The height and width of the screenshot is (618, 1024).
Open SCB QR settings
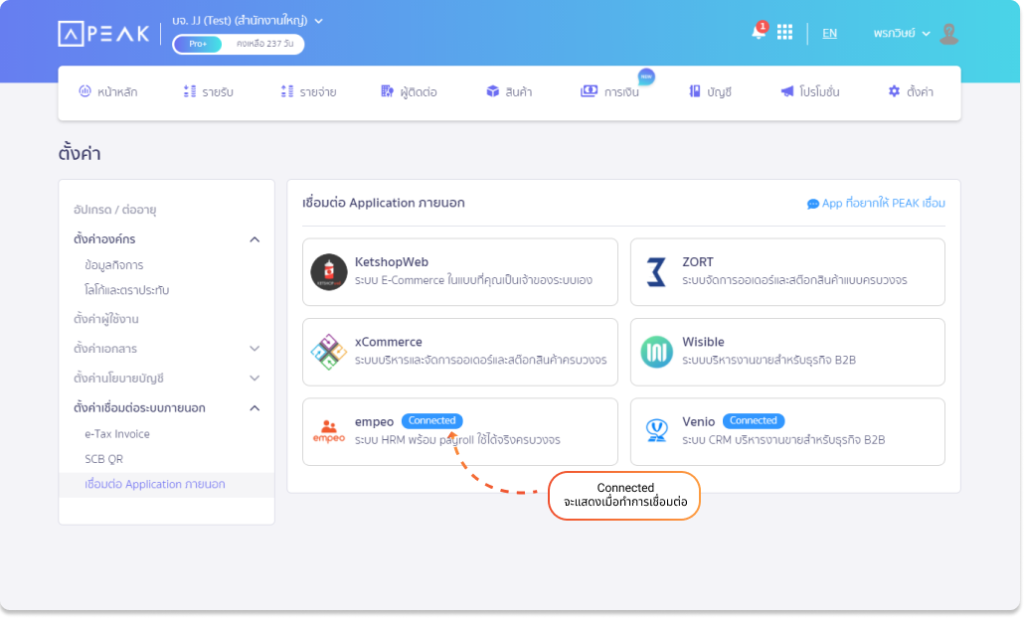click(104, 459)
